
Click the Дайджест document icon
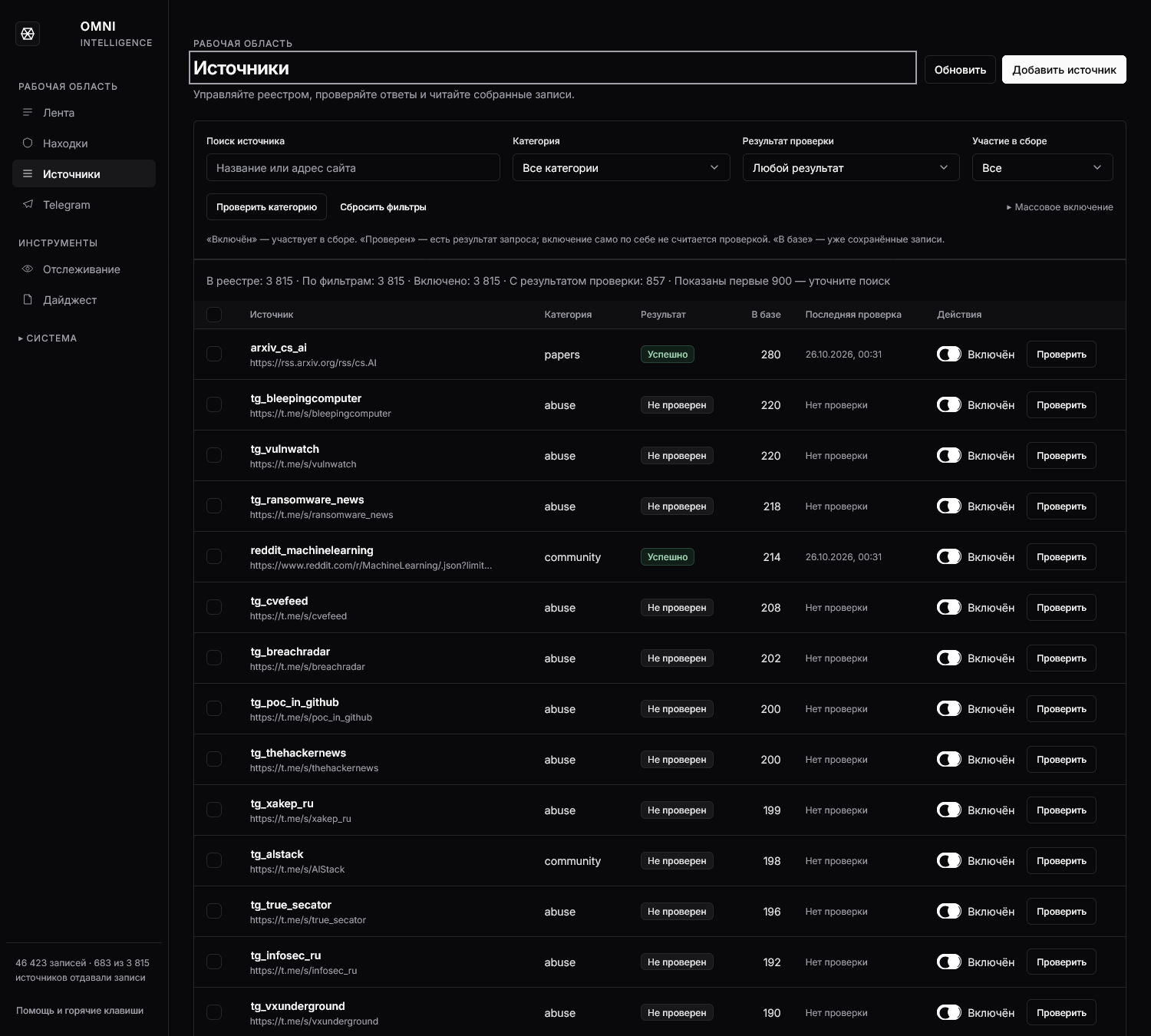coord(28,300)
